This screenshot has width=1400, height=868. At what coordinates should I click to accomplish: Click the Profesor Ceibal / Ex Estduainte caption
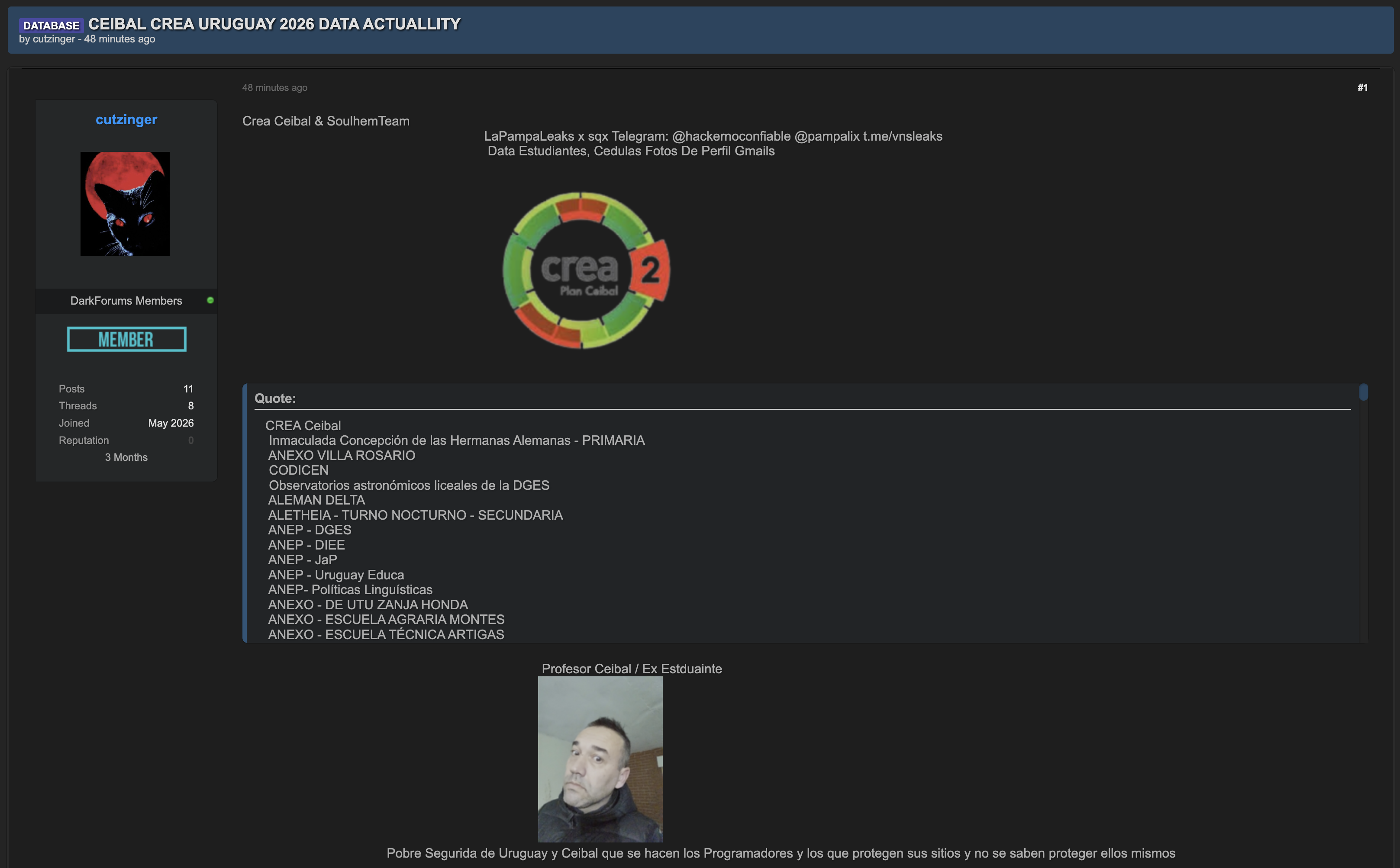(632, 669)
